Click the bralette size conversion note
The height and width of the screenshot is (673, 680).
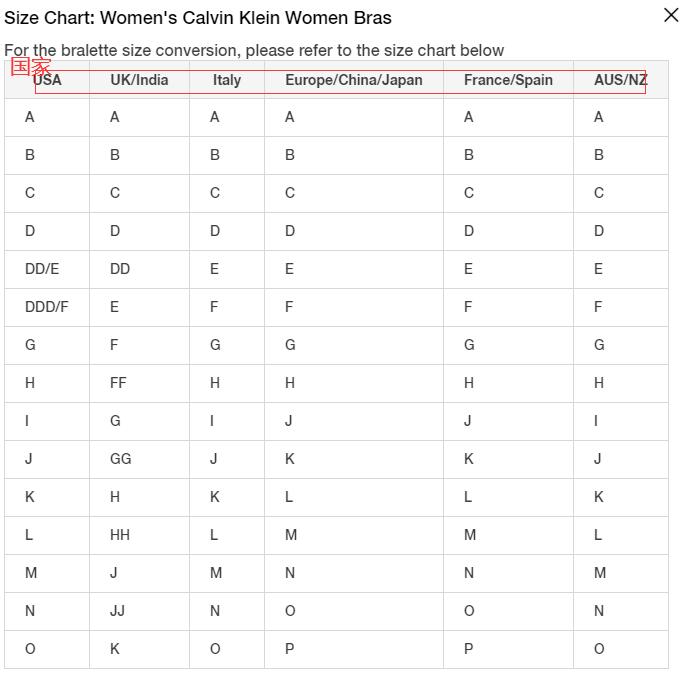pyautogui.click(x=254, y=50)
